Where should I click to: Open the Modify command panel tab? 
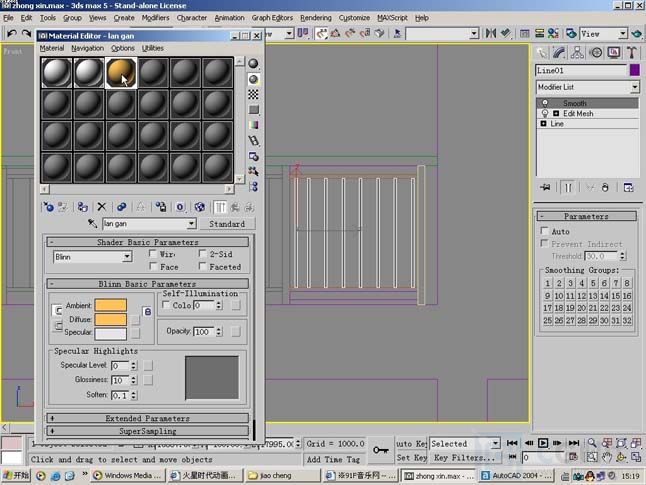tap(559, 53)
